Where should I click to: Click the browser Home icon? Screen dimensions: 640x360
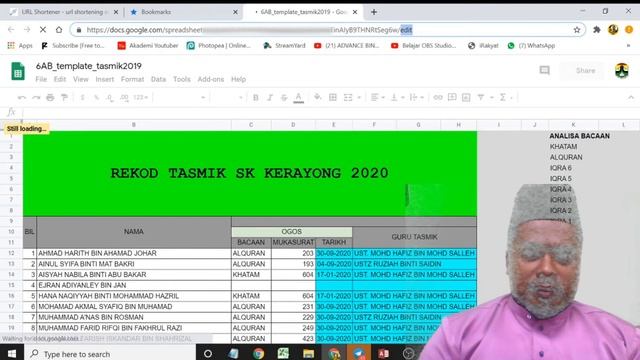(x=59, y=30)
